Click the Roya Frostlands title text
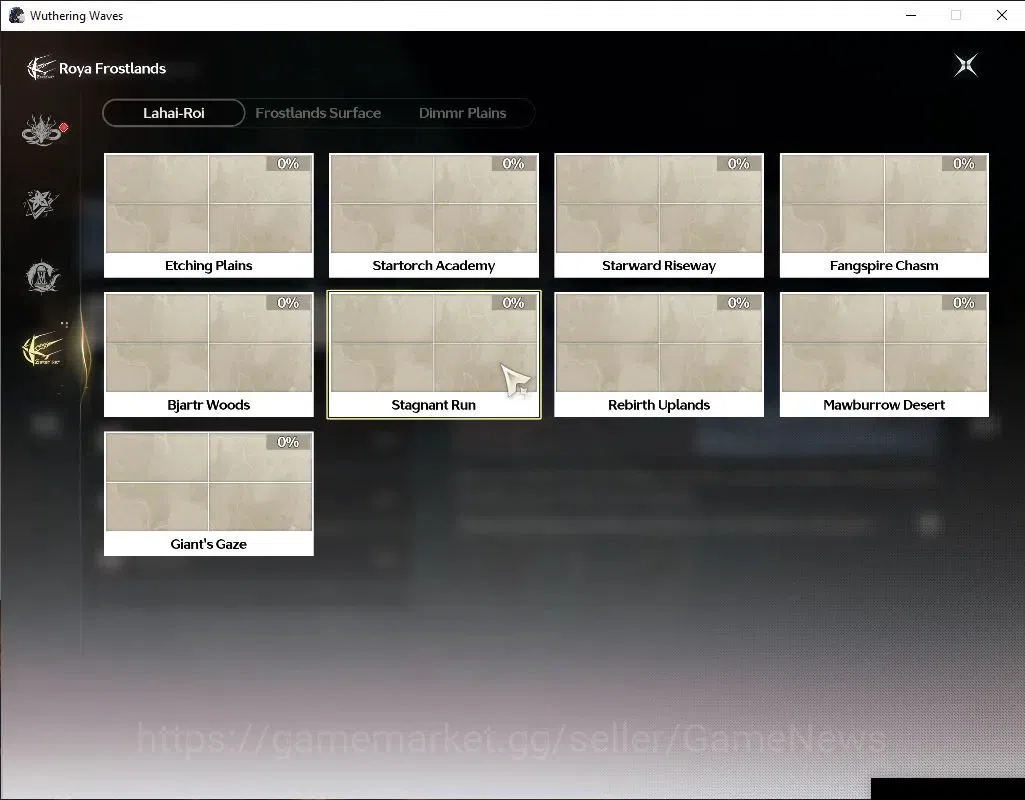Image resolution: width=1025 pixels, height=800 pixels. coord(112,69)
